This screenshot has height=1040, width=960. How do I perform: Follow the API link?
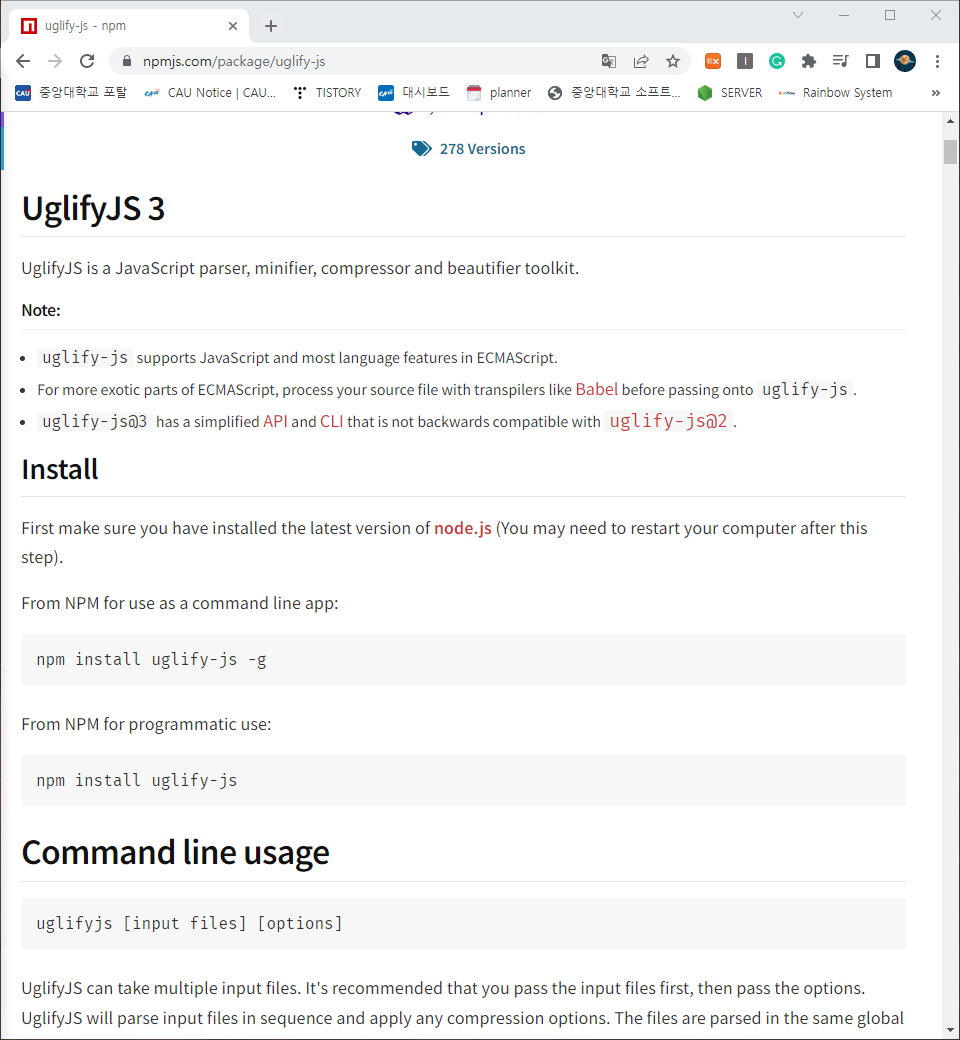pyautogui.click(x=275, y=421)
